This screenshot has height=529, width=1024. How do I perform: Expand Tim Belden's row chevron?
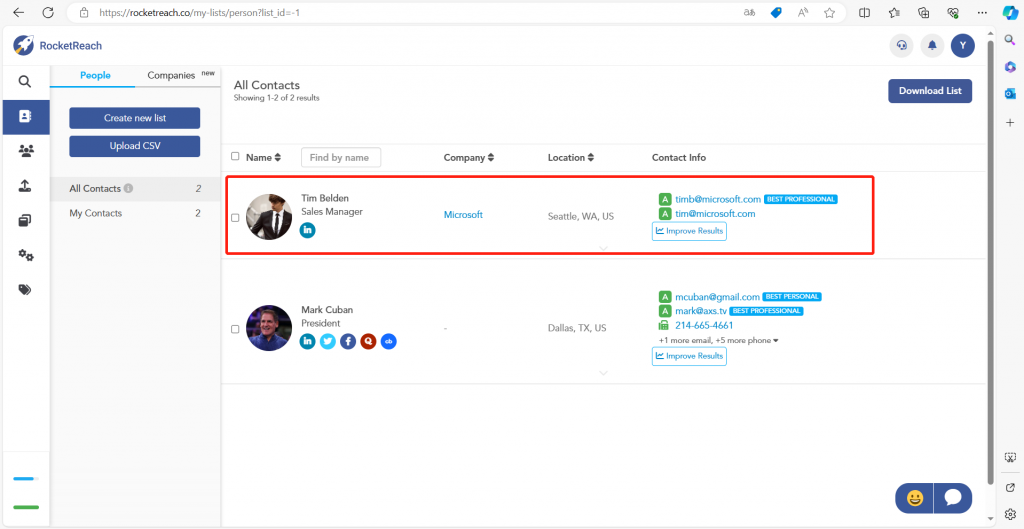603,248
